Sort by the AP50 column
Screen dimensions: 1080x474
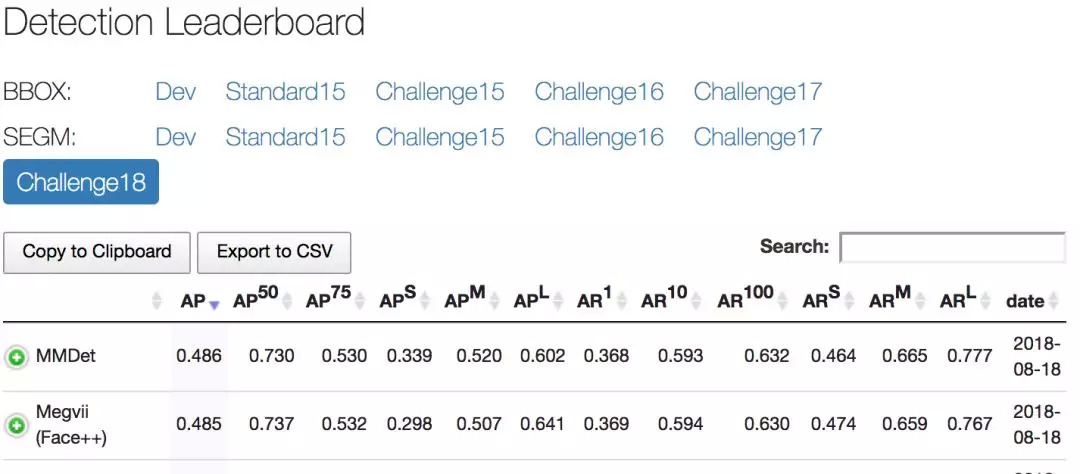256,300
